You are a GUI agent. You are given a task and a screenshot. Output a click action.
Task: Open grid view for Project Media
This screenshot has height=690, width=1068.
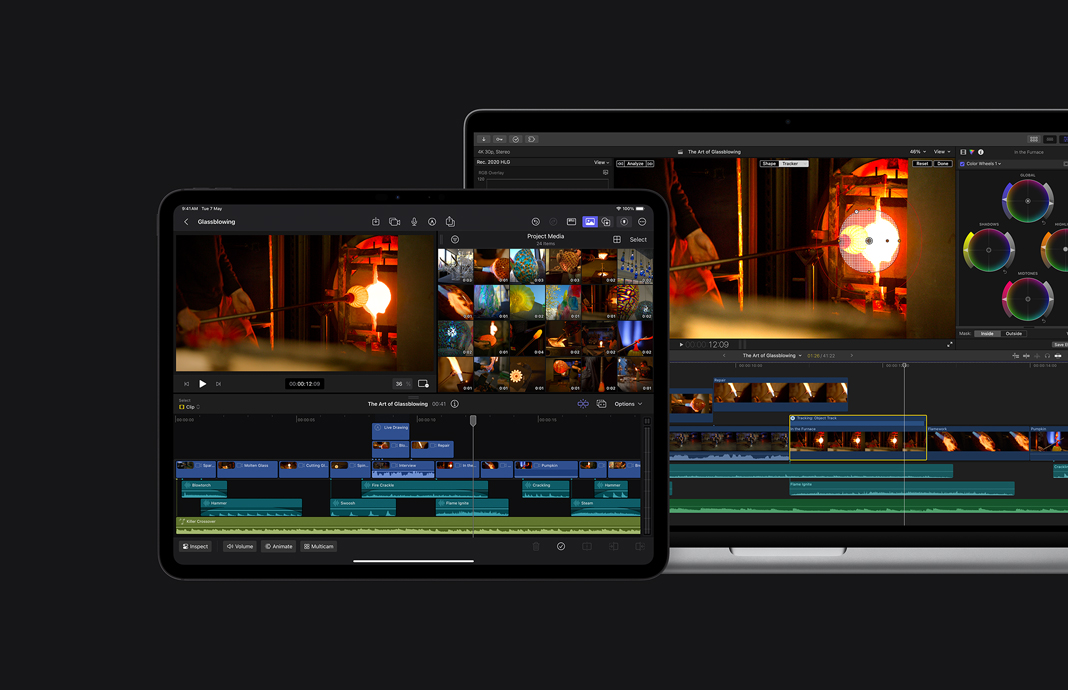coord(617,239)
